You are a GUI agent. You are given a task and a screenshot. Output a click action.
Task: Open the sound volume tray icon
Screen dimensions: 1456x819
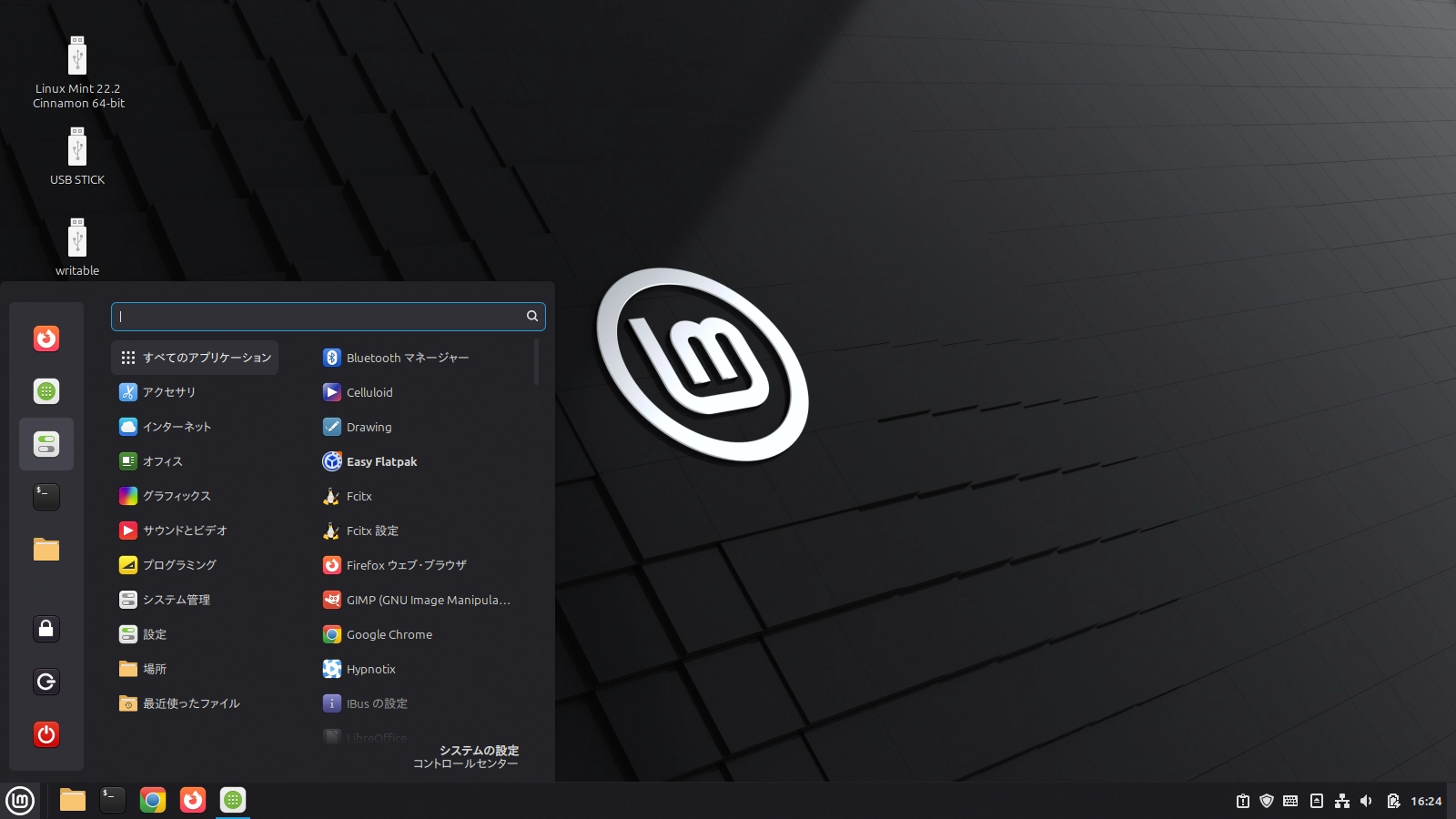pos(1366,801)
